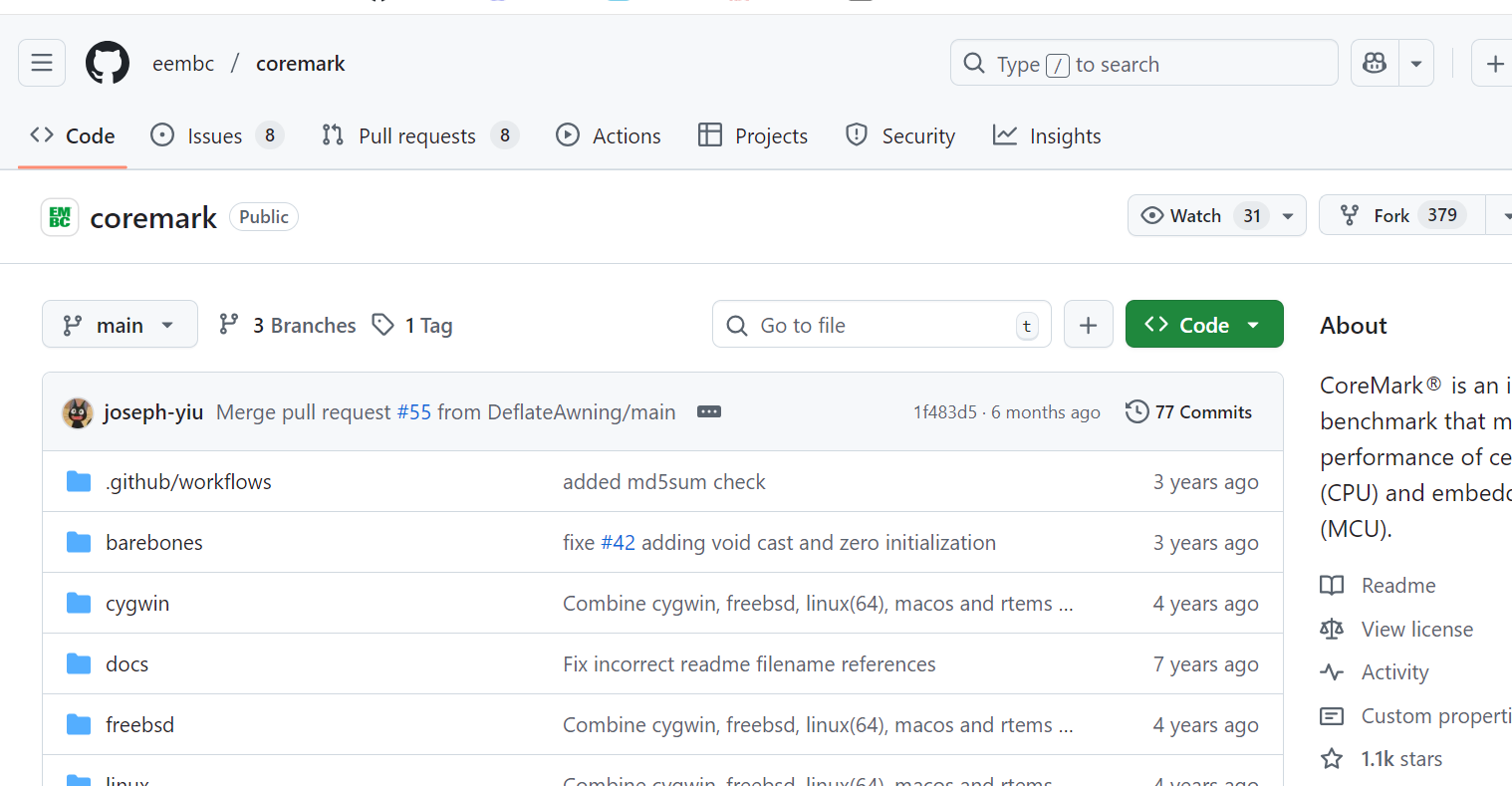Open the .github/workflows folder

(189, 482)
